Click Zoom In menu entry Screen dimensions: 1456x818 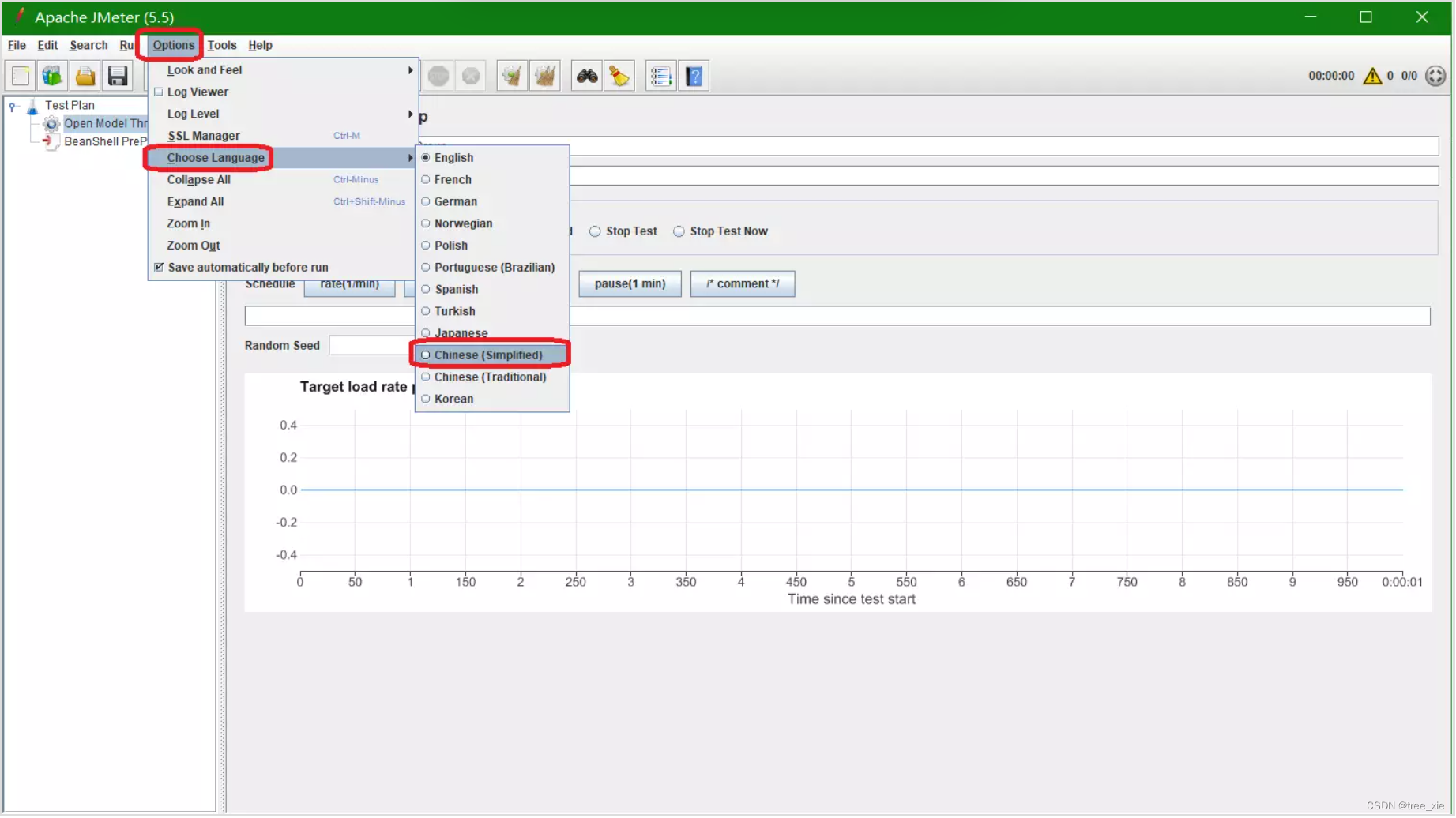click(x=283, y=224)
